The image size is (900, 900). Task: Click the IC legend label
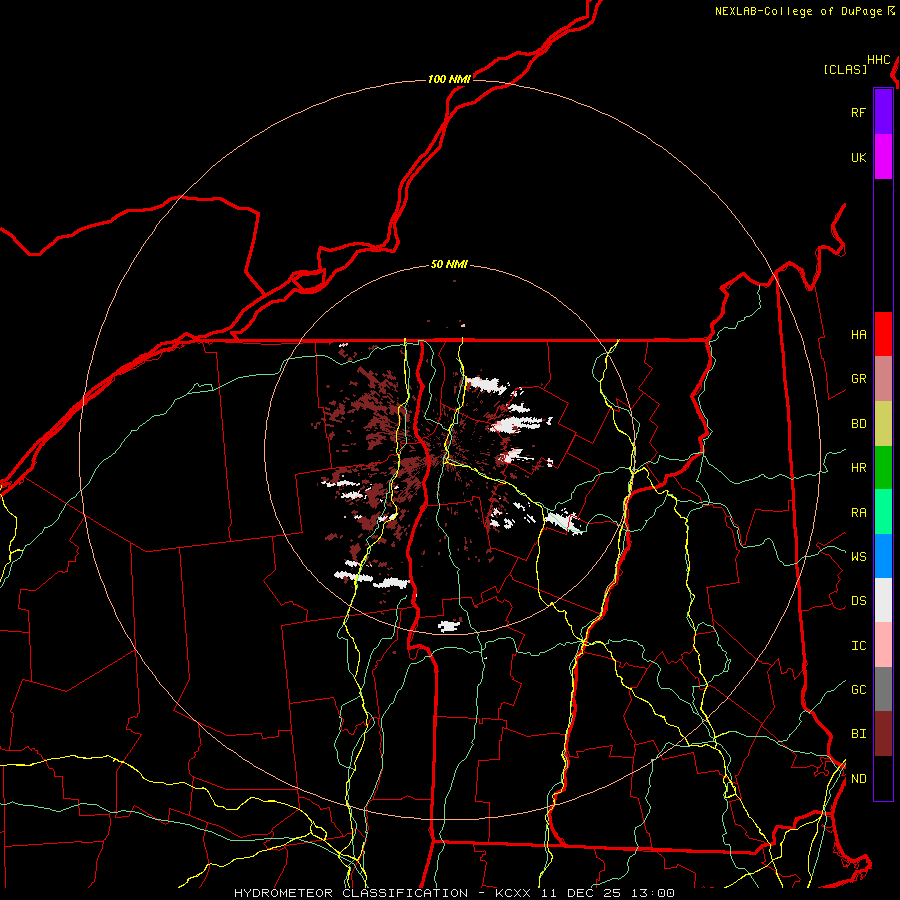[x=858, y=646]
